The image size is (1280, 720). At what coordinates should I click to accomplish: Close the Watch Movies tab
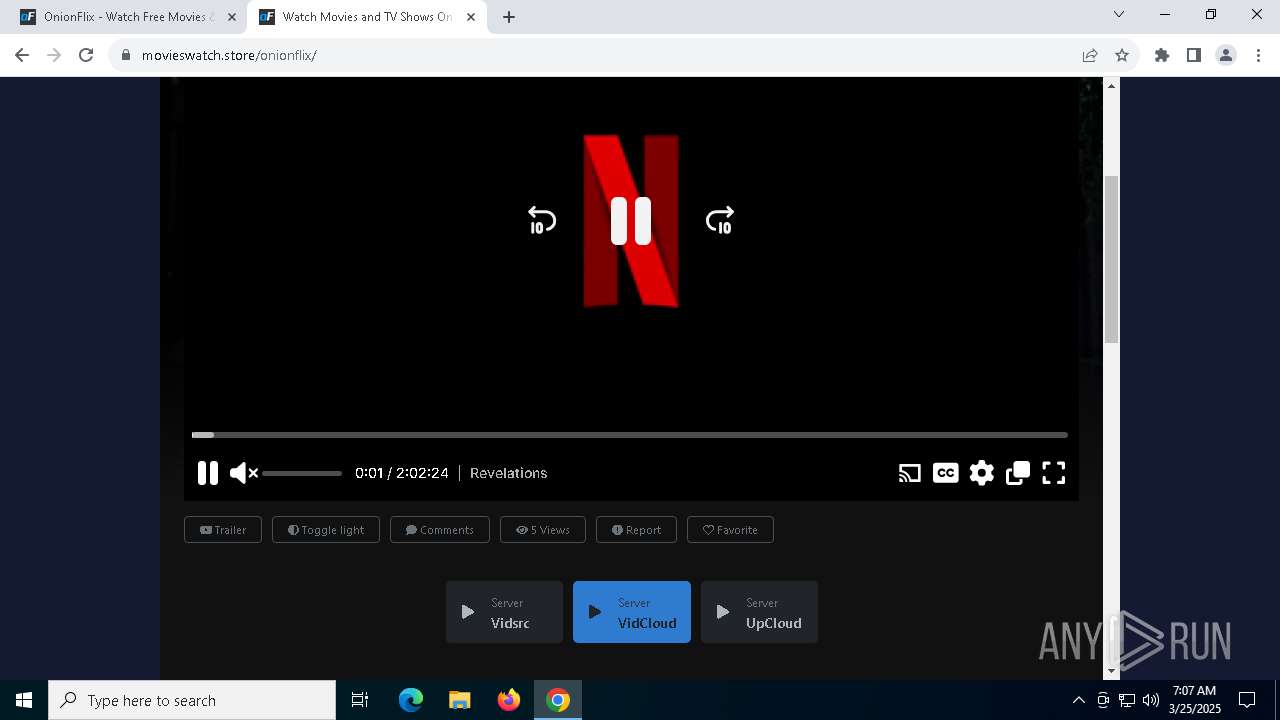(x=471, y=17)
